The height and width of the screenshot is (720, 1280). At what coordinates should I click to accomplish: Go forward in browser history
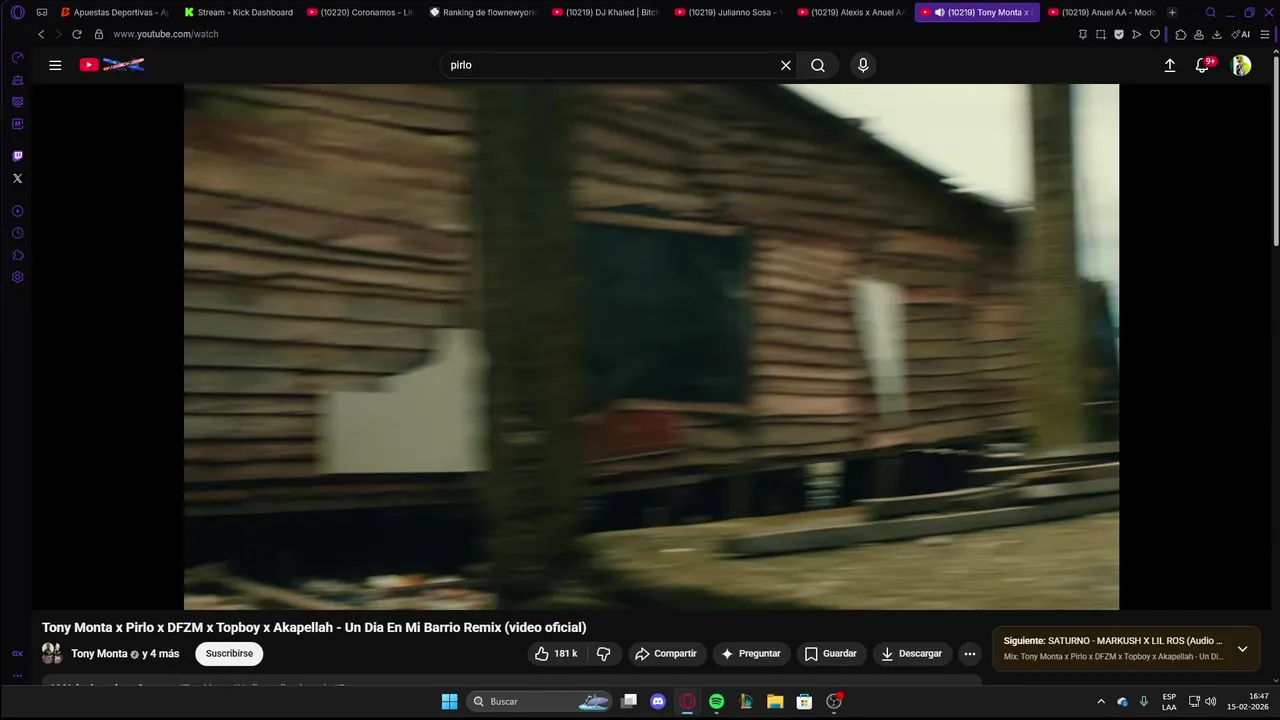(58, 34)
